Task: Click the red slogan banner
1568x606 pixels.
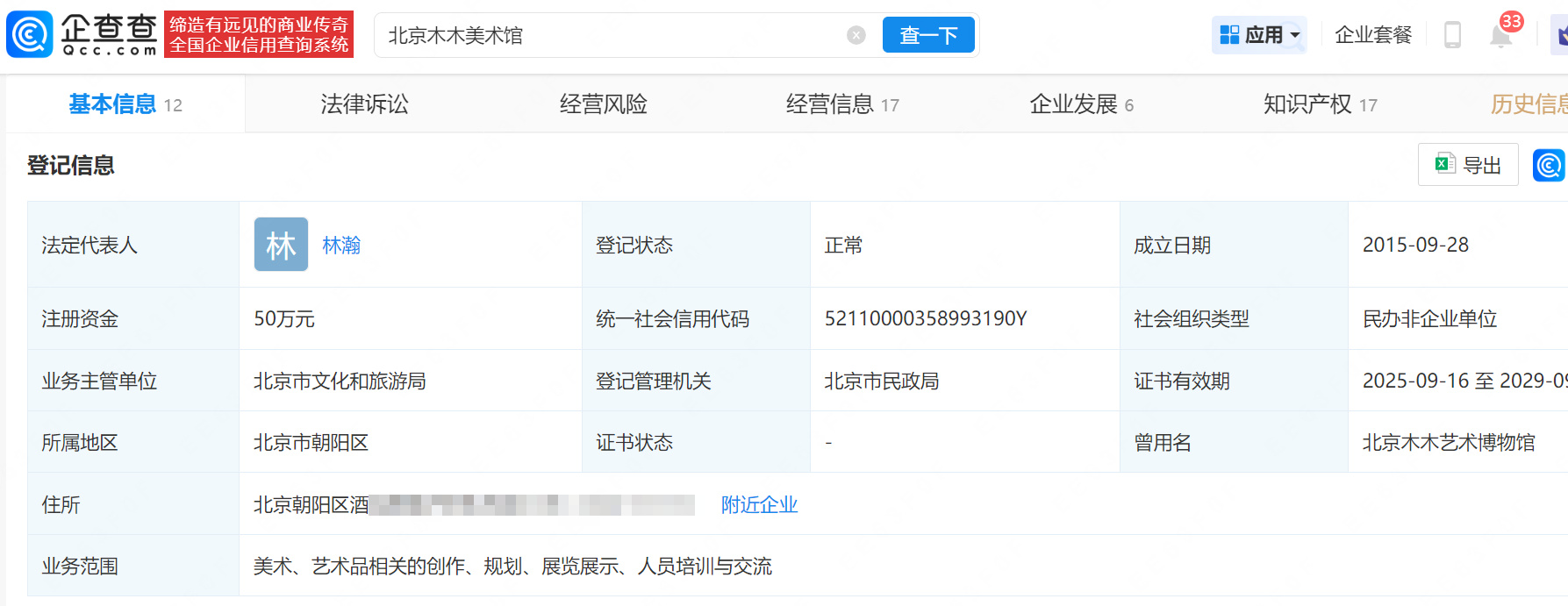Action: click(259, 34)
